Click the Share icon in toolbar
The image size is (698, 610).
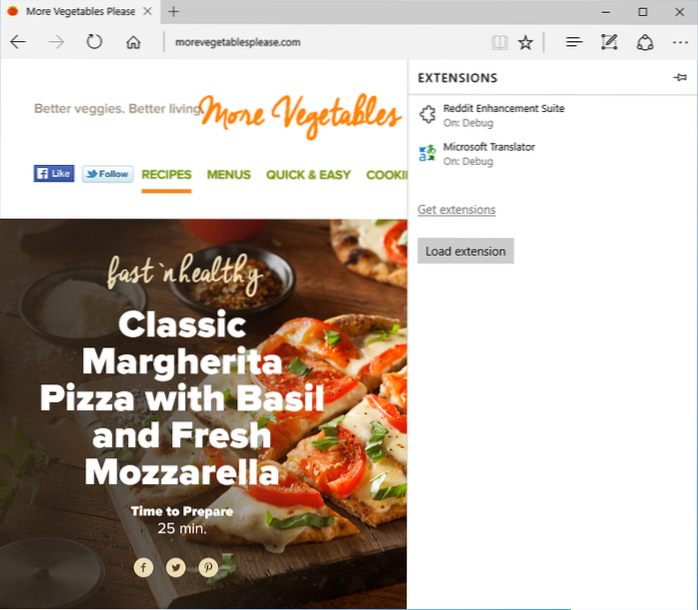(x=645, y=42)
